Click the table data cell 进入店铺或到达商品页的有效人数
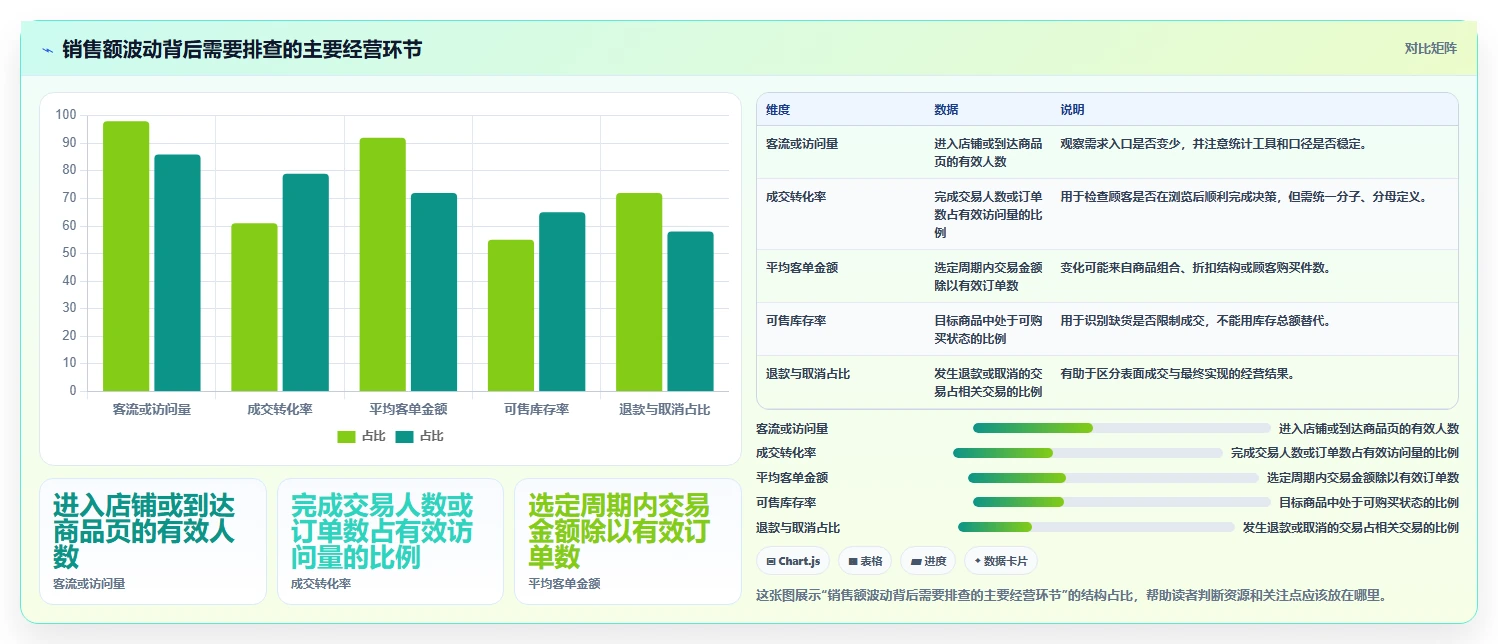This screenshot has width=1498, height=644. pyautogui.click(x=989, y=152)
